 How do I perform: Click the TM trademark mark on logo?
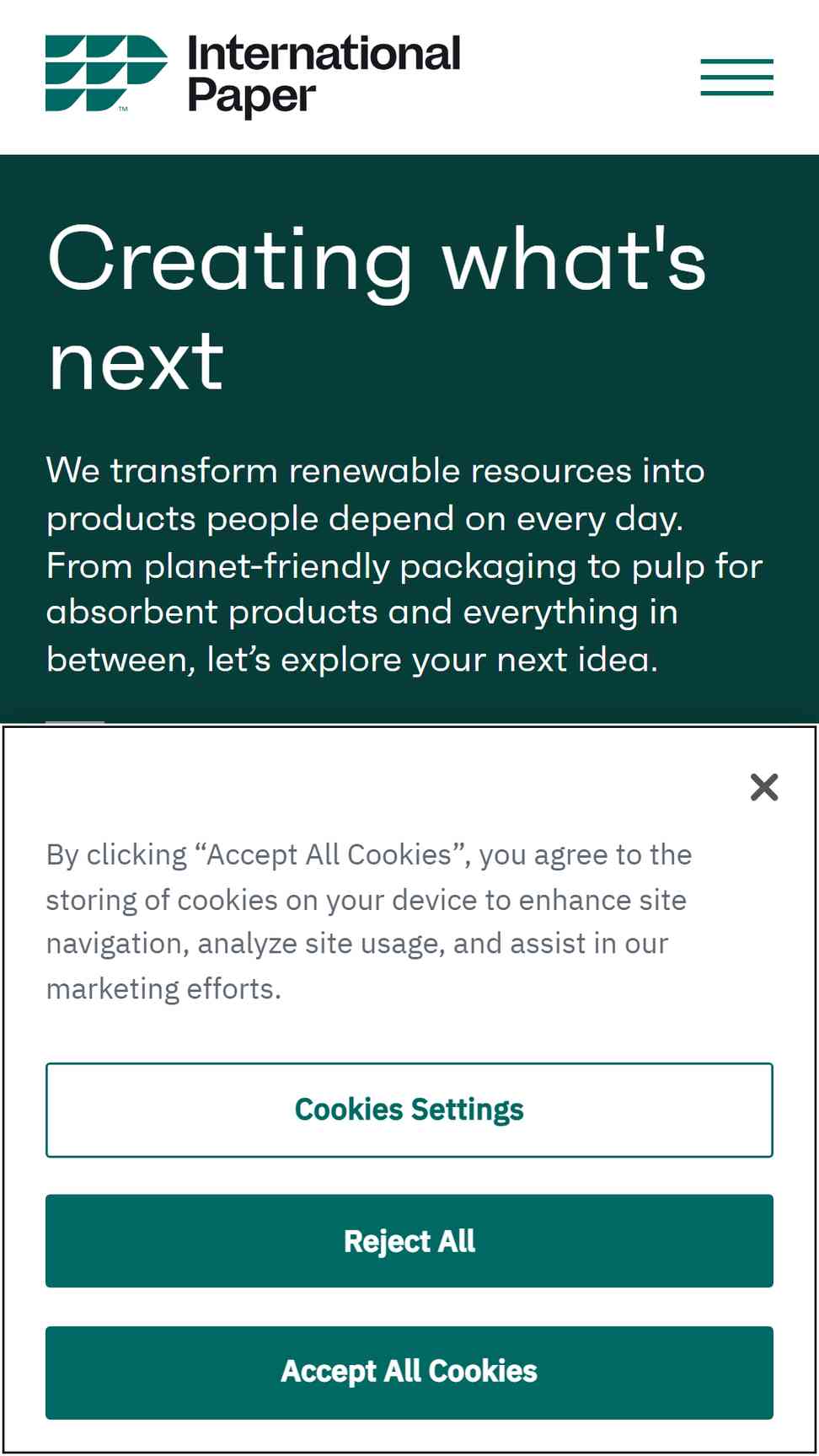[x=123, y=109]
